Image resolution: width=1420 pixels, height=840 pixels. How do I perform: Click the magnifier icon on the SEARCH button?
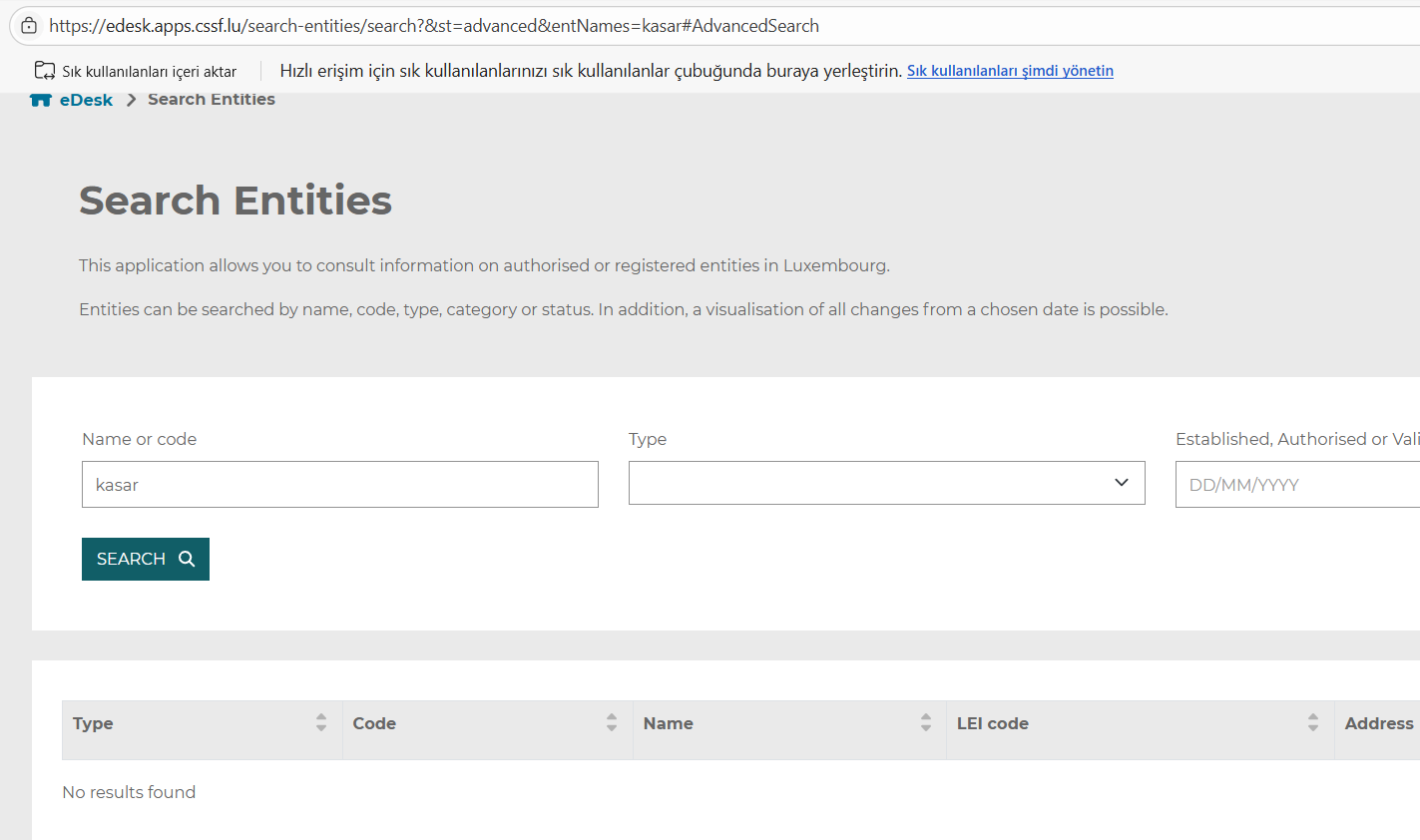187,559
